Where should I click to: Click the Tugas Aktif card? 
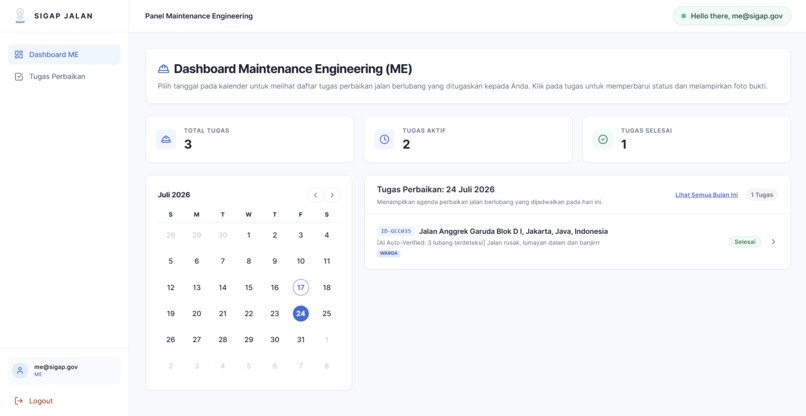click(468, 139)
